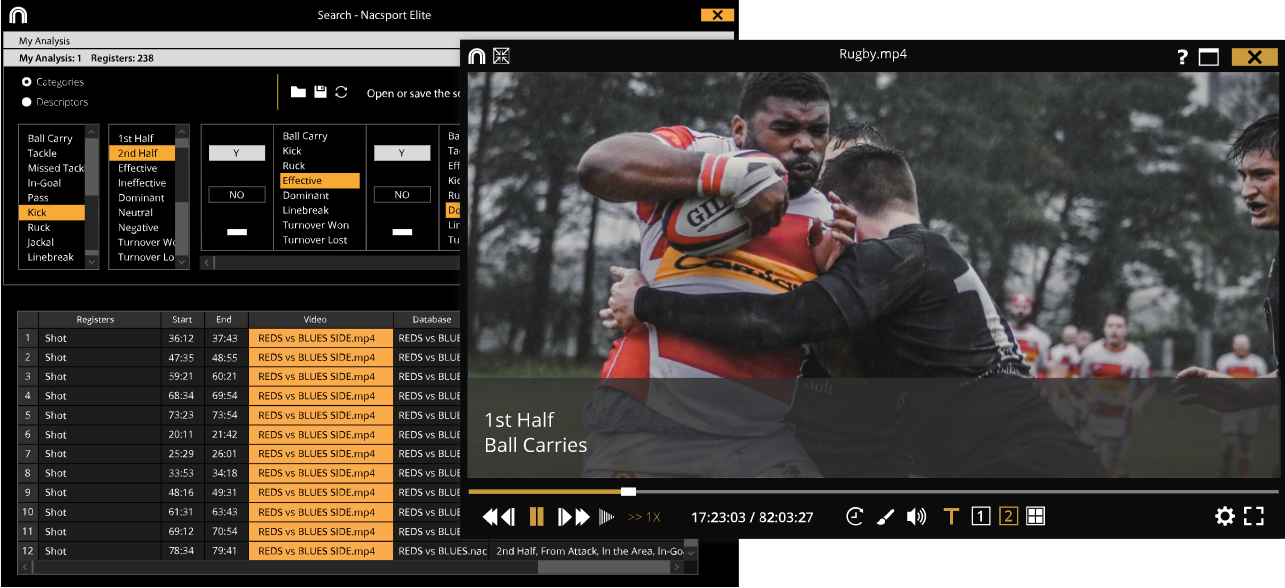Select the Categories radio button
The height and width of the screenshot is (588, 1285).
click(27, 82)
